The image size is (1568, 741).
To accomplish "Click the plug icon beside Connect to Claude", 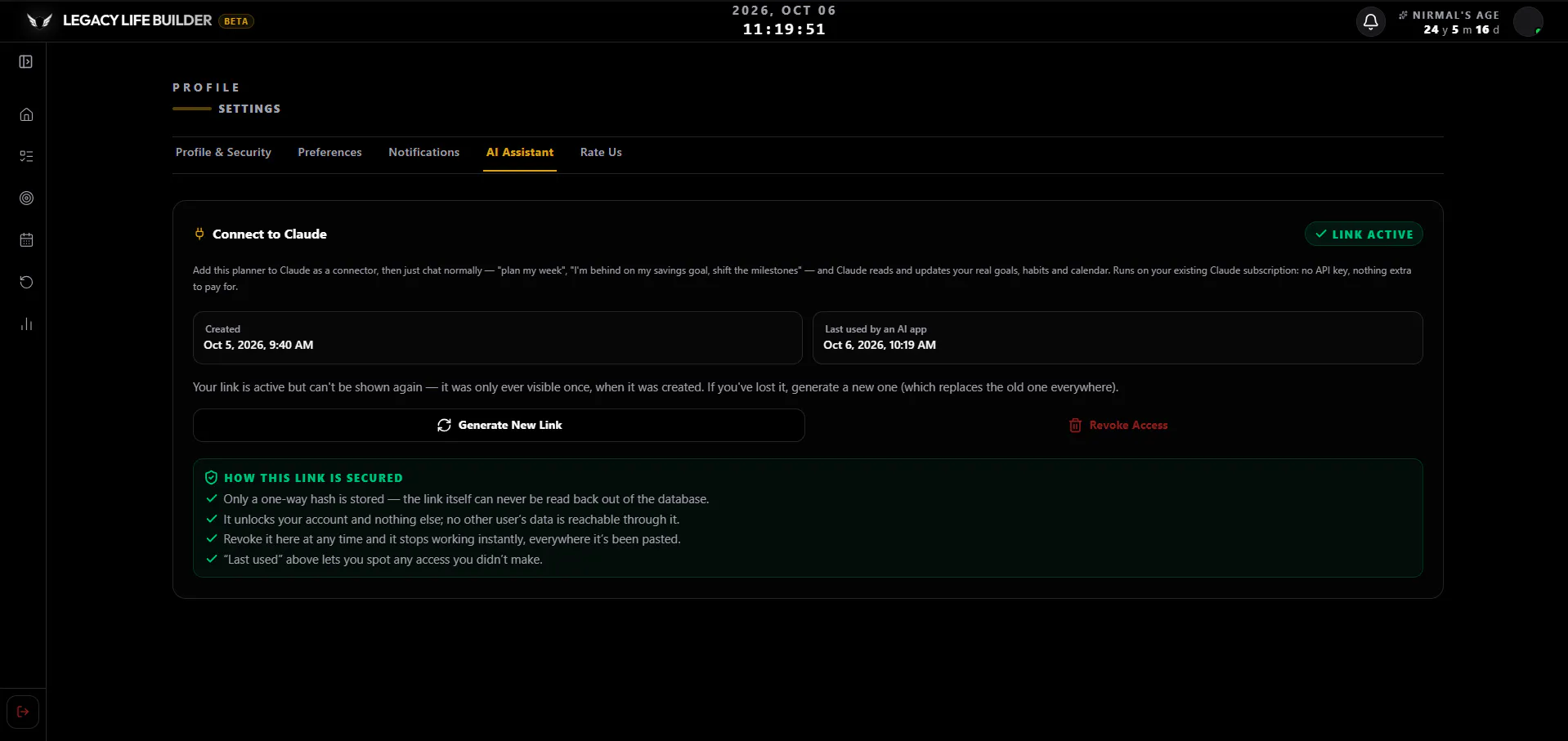I will coord(199,234).
